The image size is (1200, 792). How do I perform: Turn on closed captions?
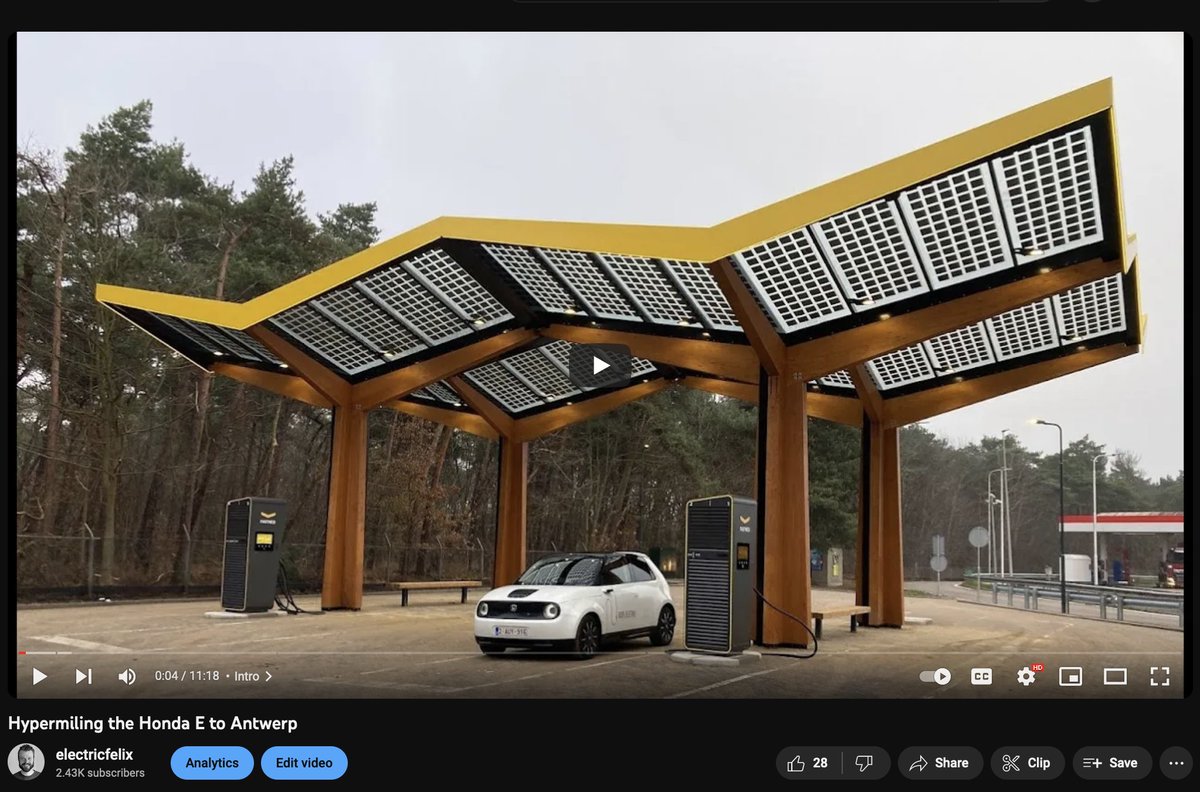[982, 677]
